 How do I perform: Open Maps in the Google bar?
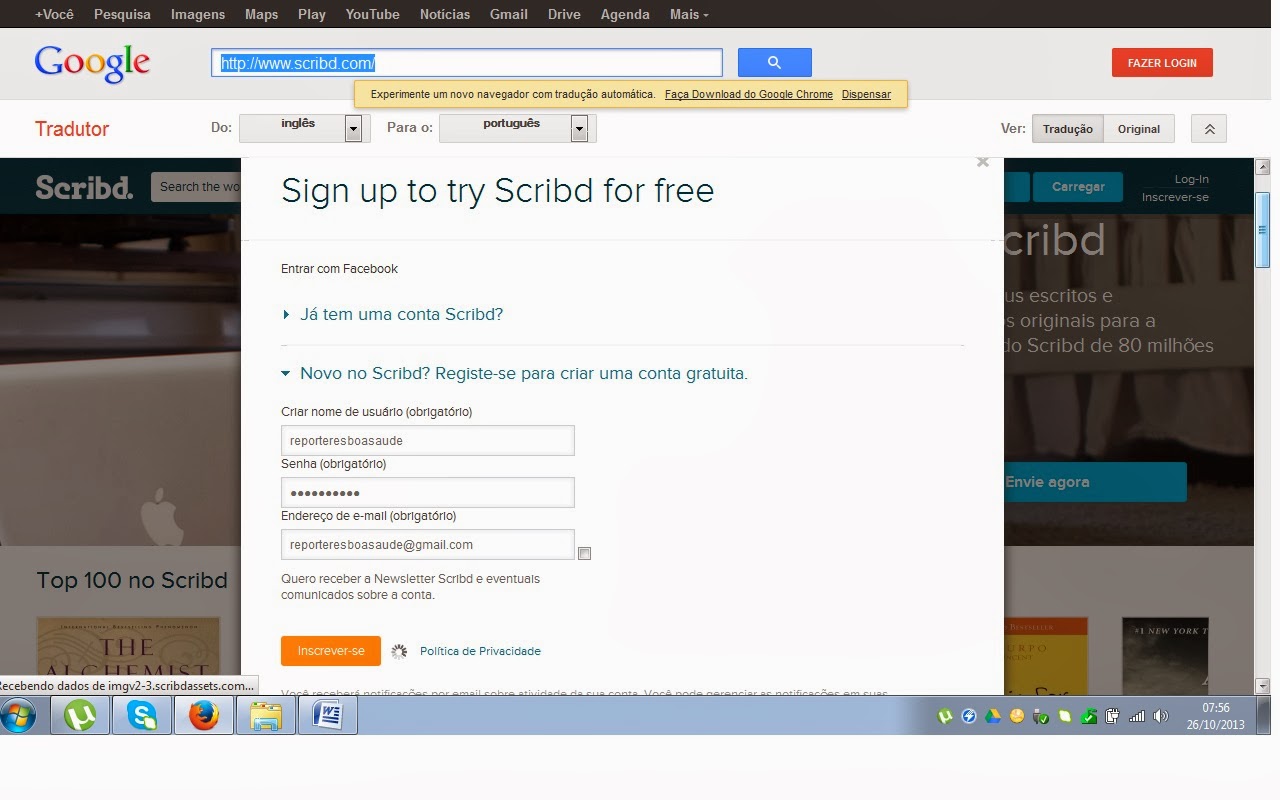click(x=261, y=14)
